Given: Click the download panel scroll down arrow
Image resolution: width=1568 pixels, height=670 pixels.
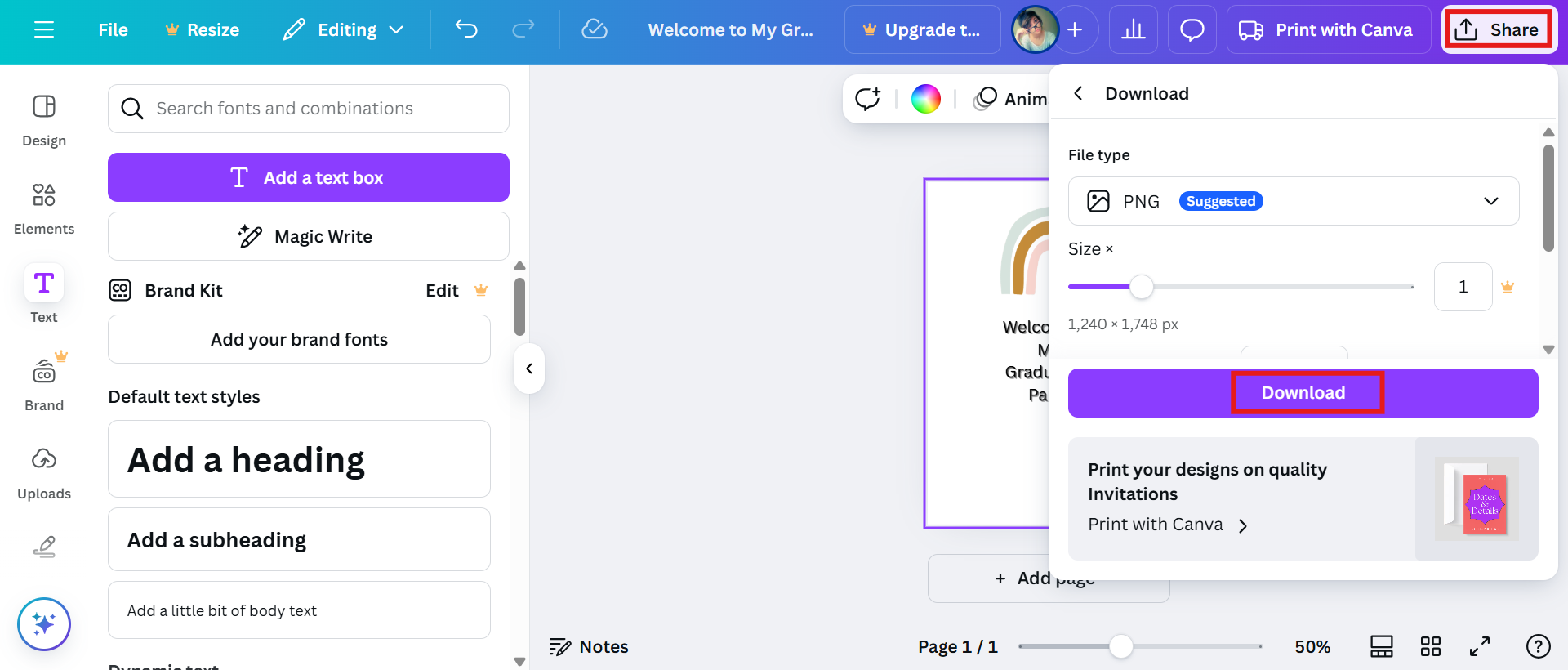Looking at the screenshot, I should 1548,349.
